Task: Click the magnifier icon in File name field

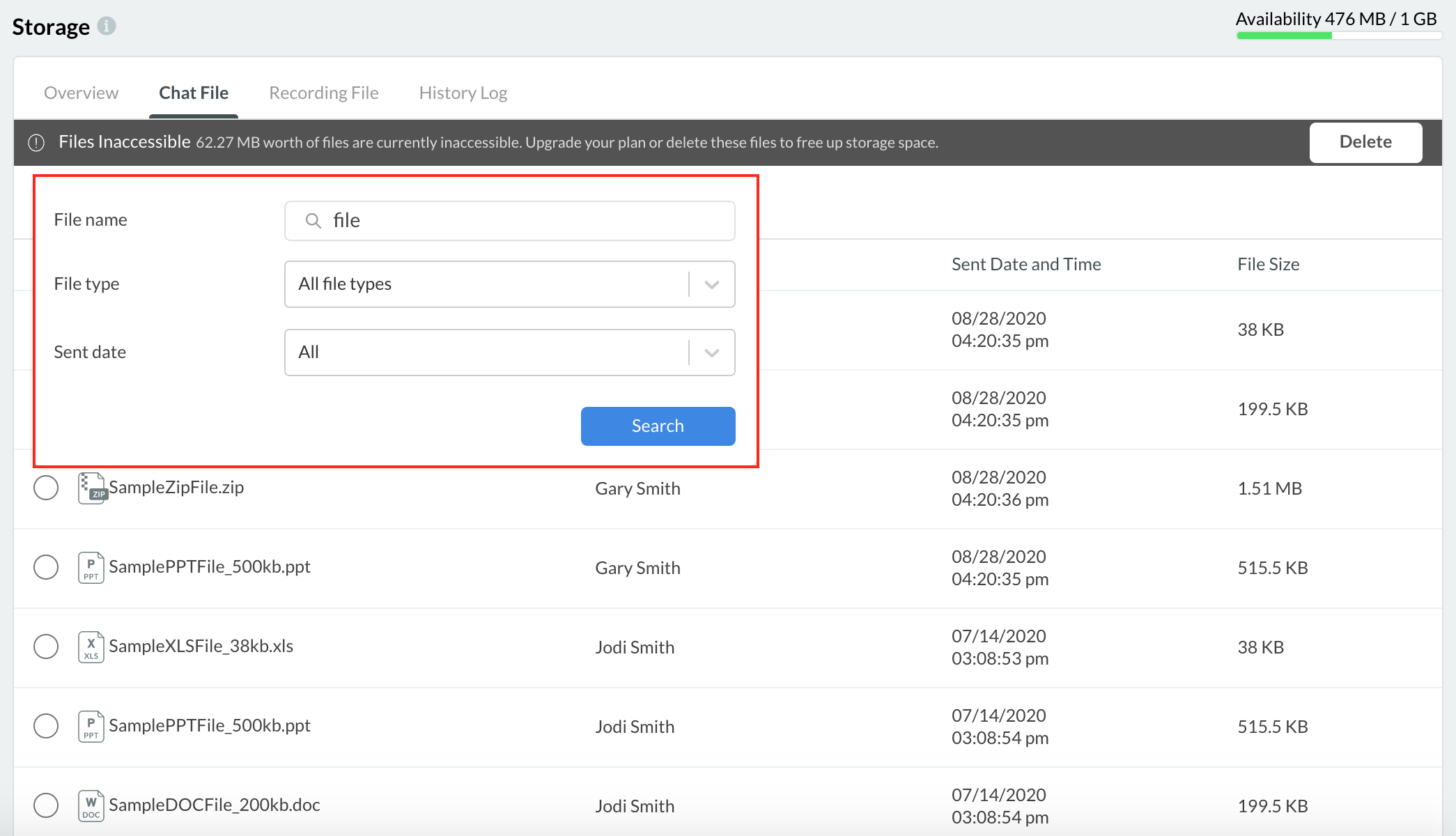Action: pyautogui.click(x=313, y=221)
